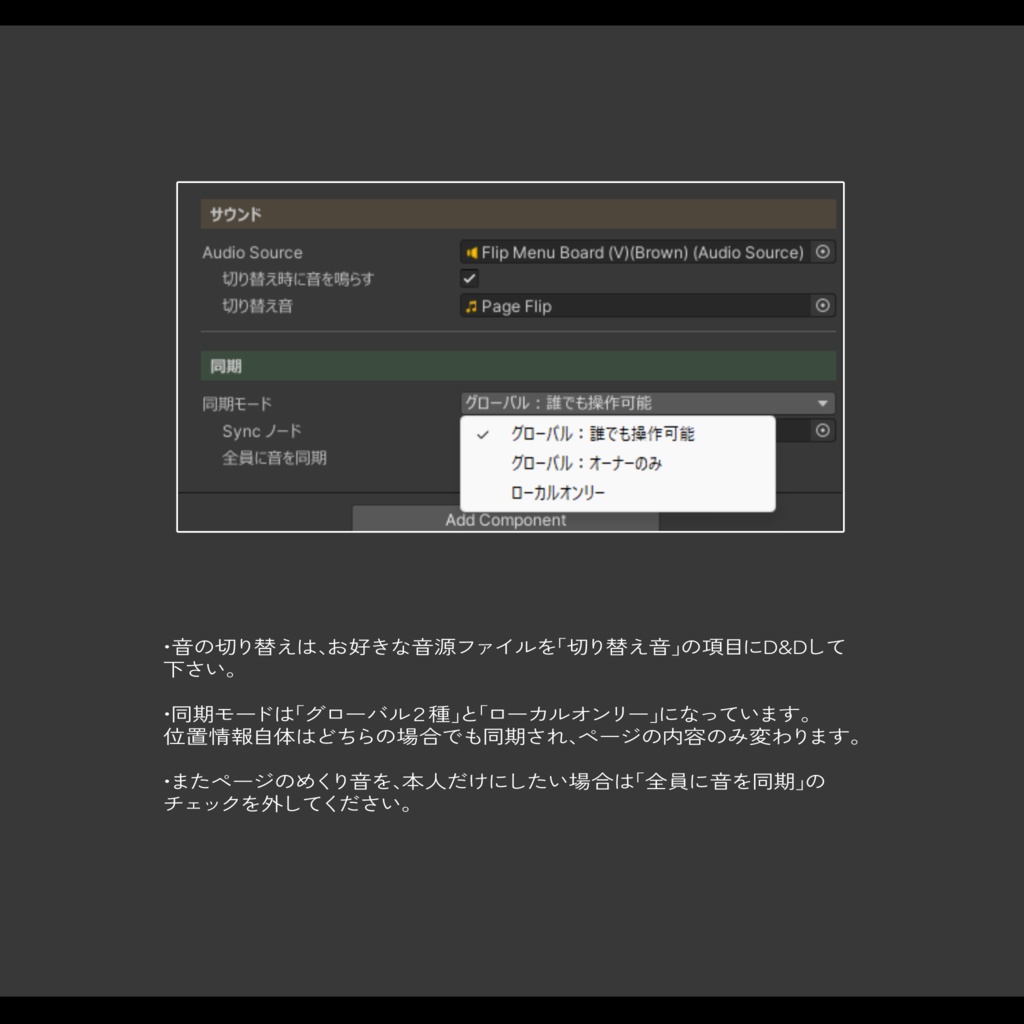
Task: Click the music note icon beside Page Flip
Action: click(x=472, y=306)
